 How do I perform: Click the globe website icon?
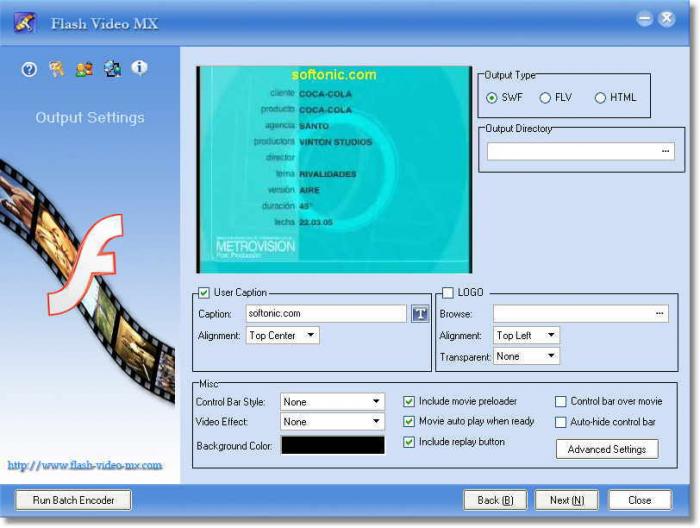tap(112, 69)
